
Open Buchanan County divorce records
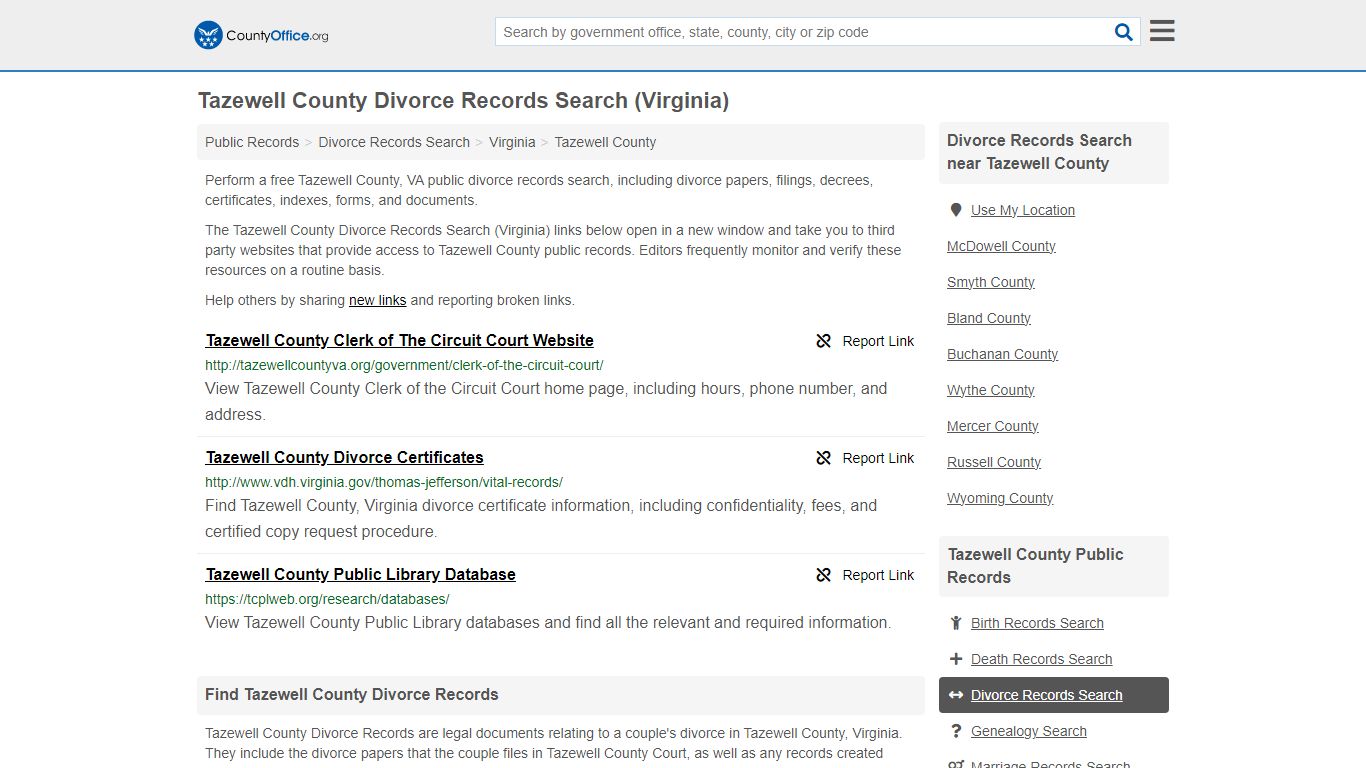[1002, 354]
